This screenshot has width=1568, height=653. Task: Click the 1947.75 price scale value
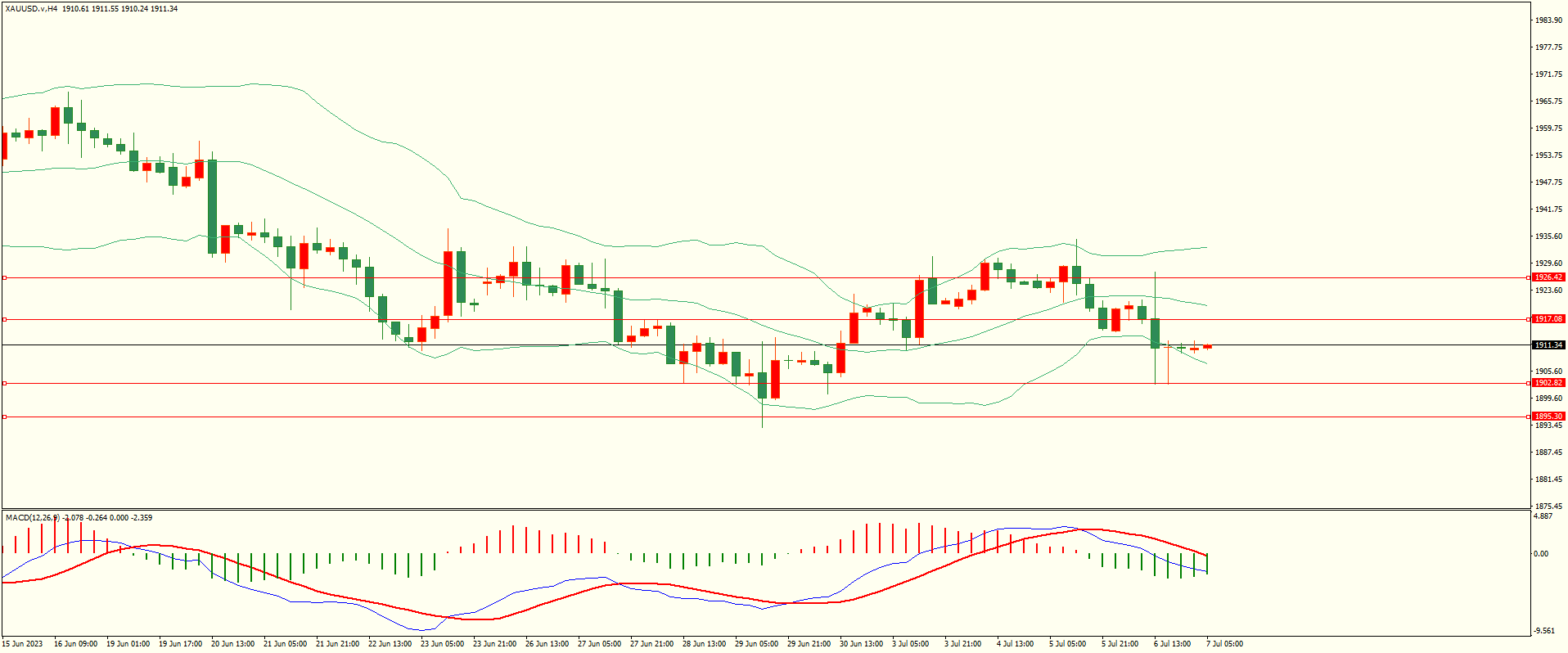coord(1548,182)
